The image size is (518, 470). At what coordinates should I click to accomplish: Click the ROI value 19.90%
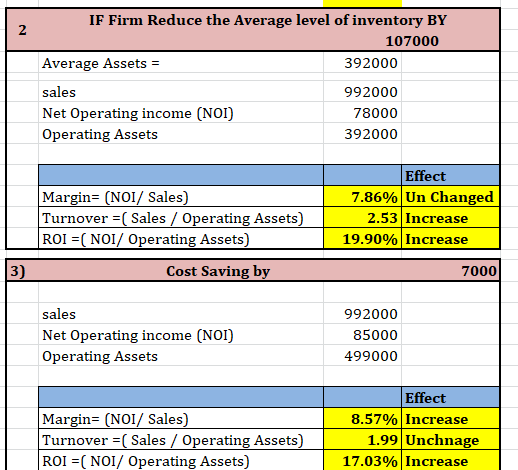tap(362, 239)
